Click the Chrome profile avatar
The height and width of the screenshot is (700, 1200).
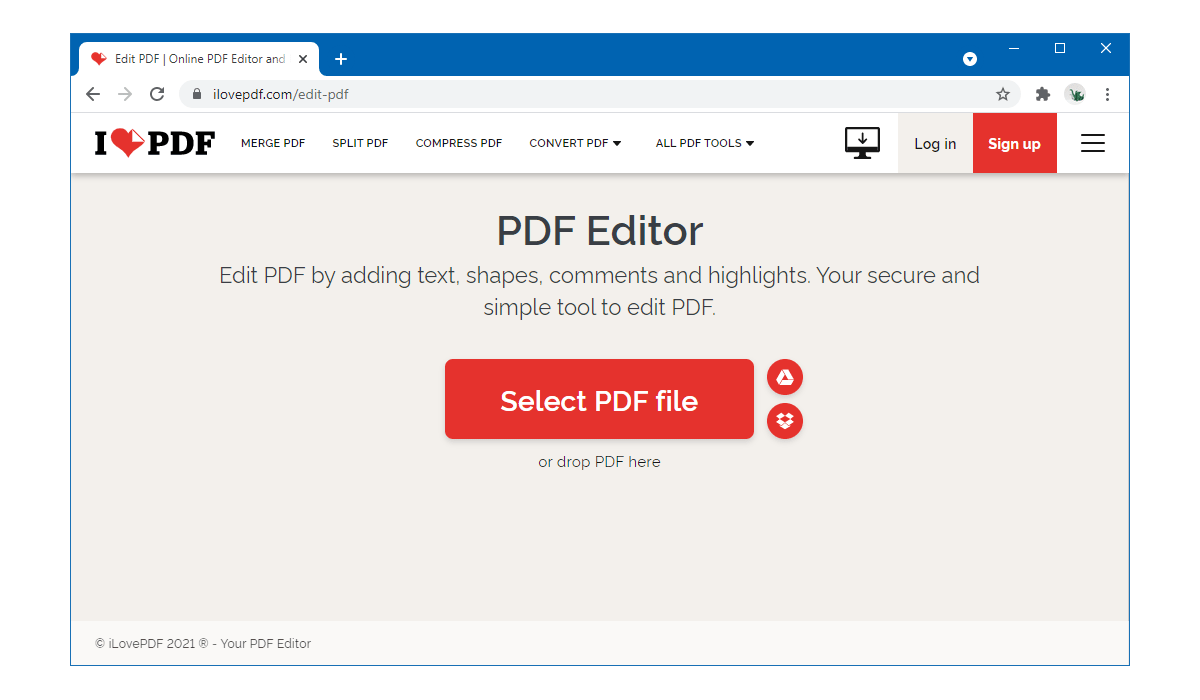[x=1075, y=94]
